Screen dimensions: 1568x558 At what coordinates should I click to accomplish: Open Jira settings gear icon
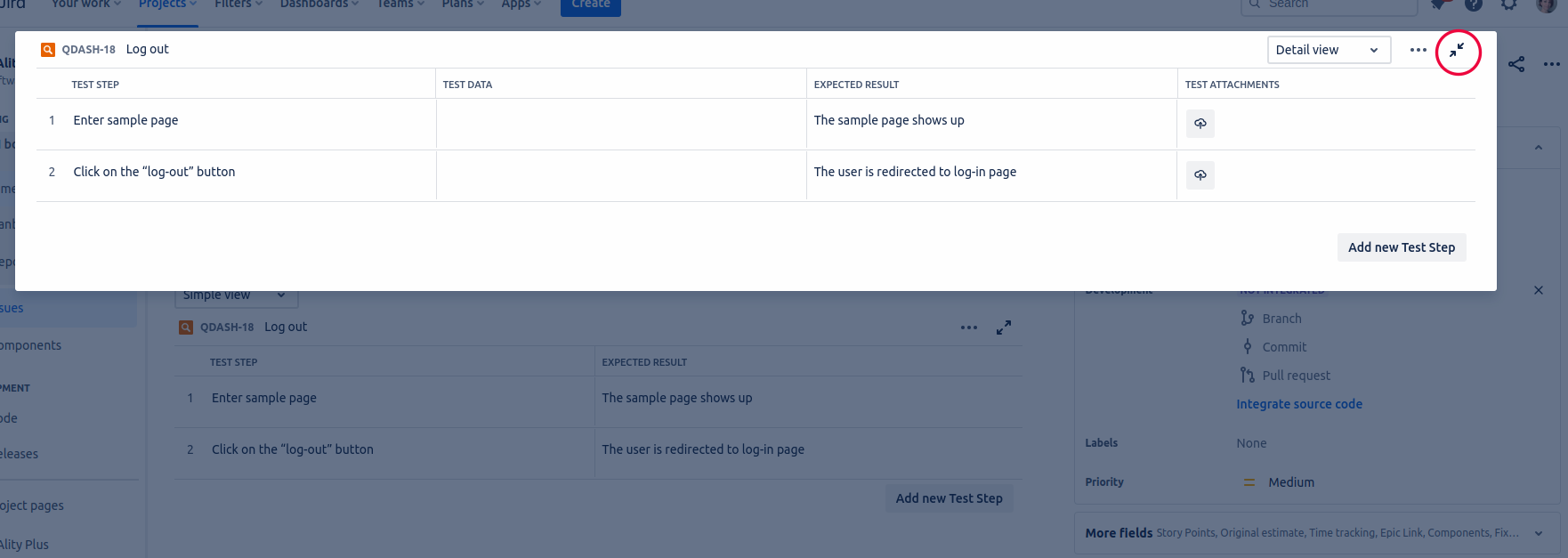[1509, 4]
